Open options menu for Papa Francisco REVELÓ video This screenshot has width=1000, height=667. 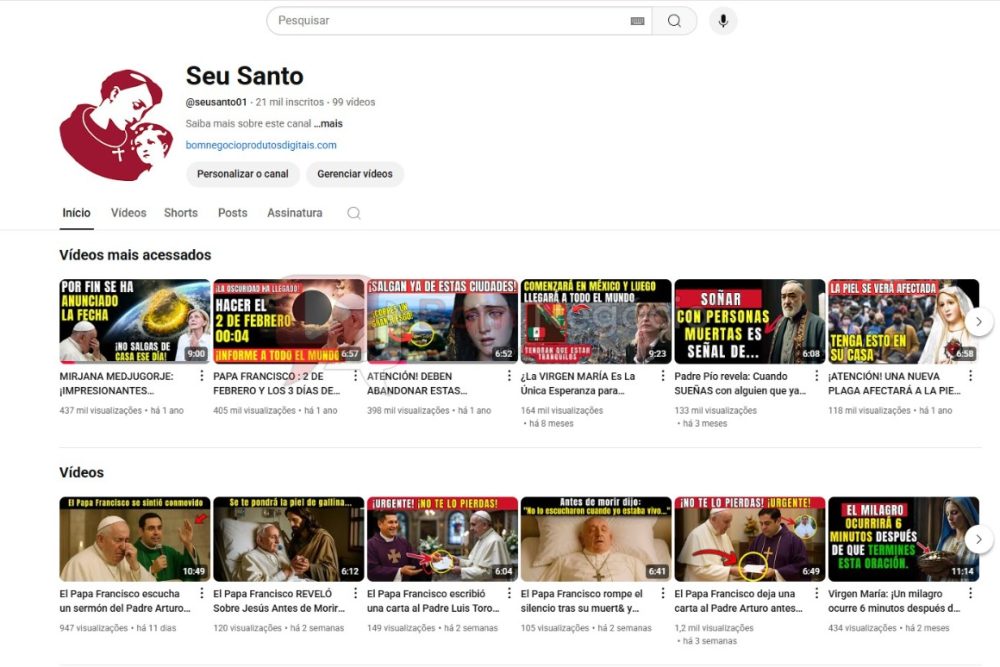355,593
